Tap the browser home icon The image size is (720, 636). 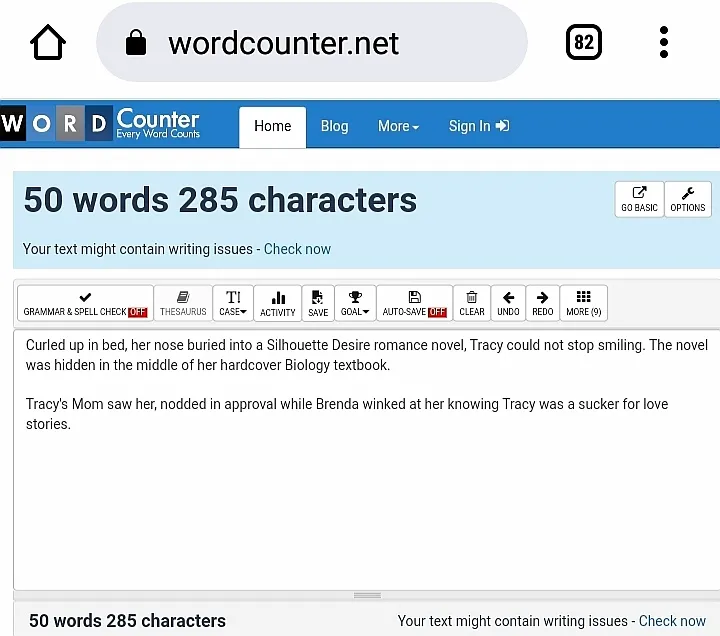(x=48, y=43)
